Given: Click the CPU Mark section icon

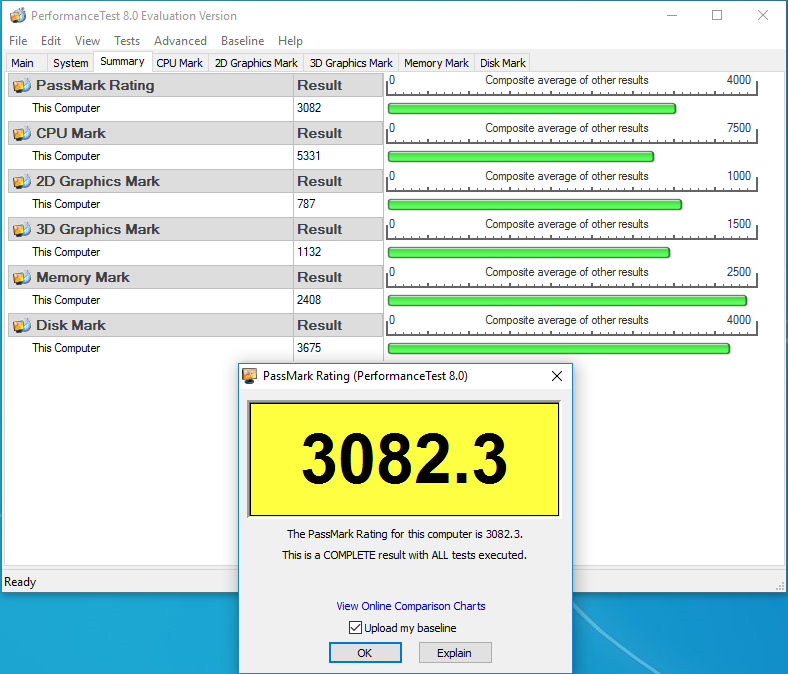Looking at the screenshot, I should click(x=22, y=134).
